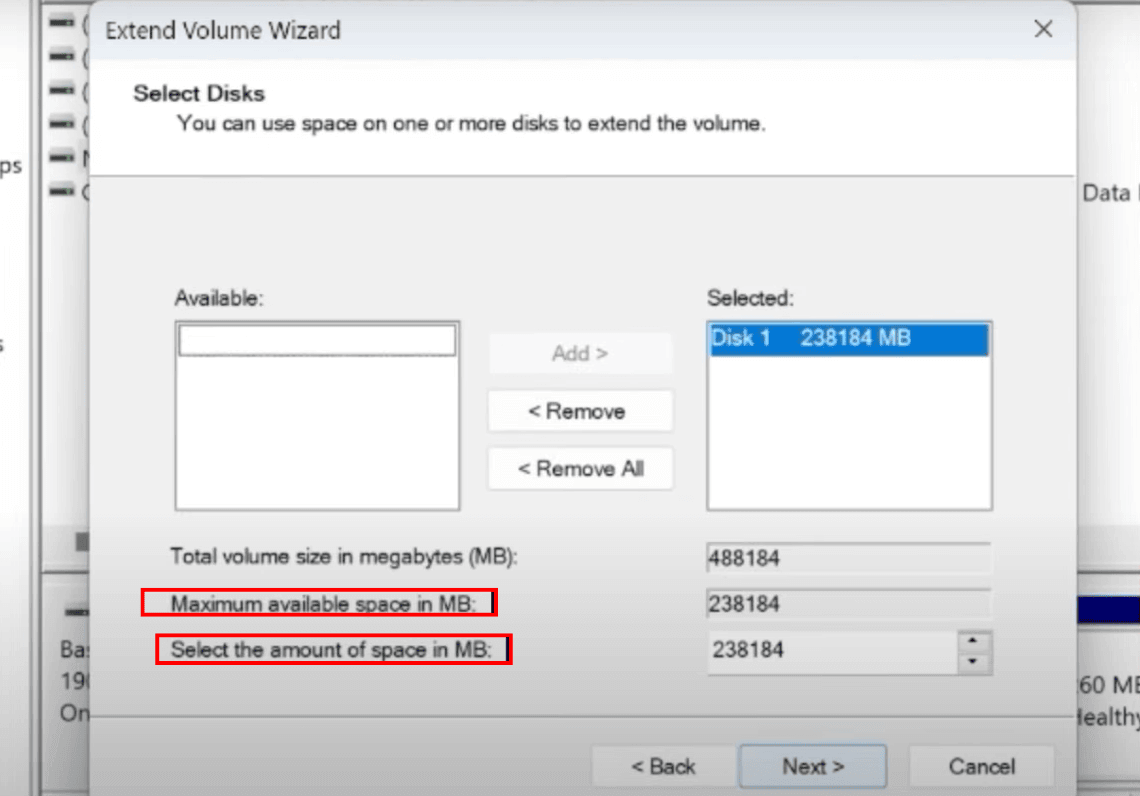The height and width of the screenshot is (796, 1140).
Task: Click the grayed-out 'Add >' button
Action: pyautogui.click(x=580, y=353)
